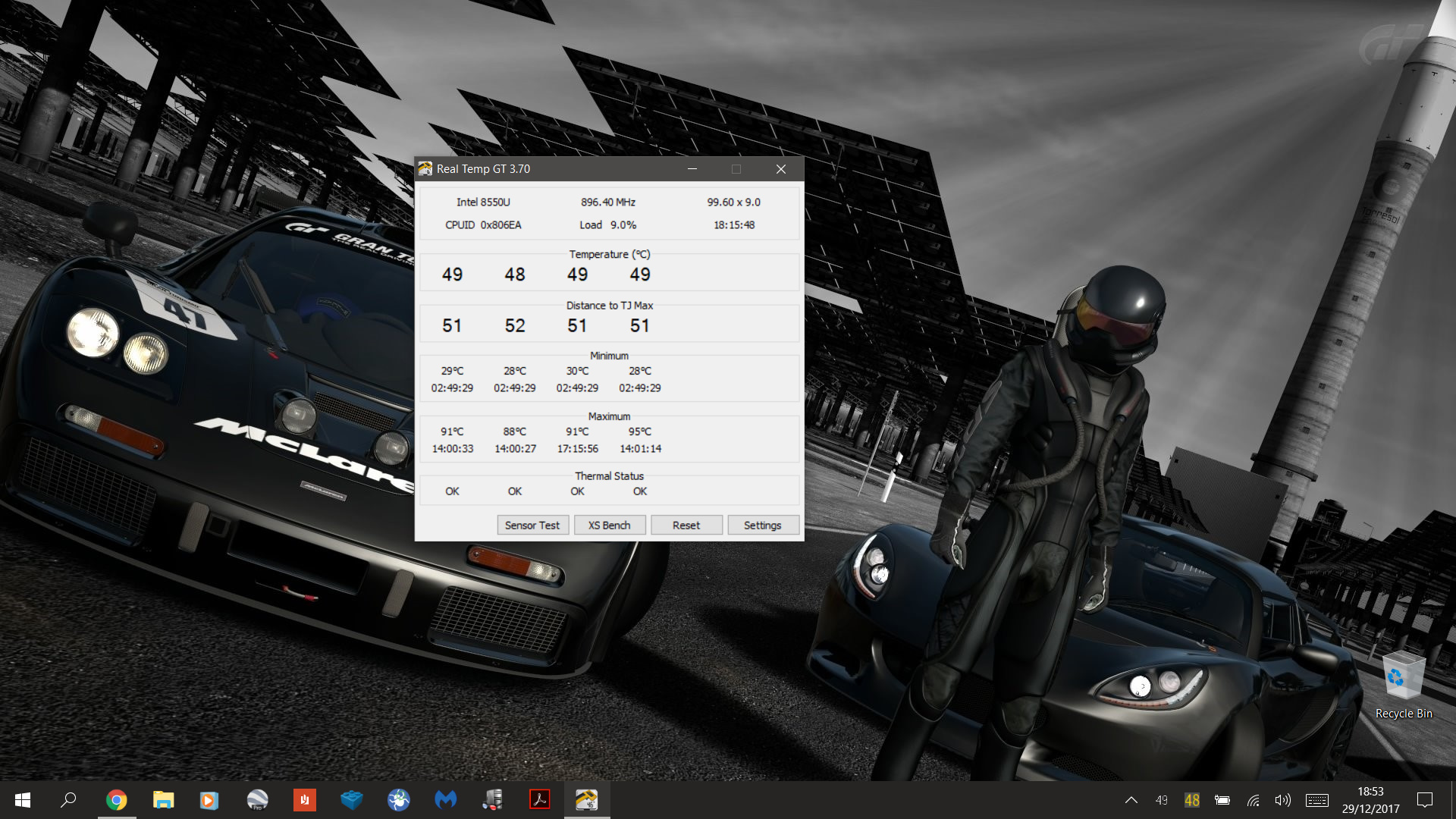Open Real Temp Settings

coord(762,525)
